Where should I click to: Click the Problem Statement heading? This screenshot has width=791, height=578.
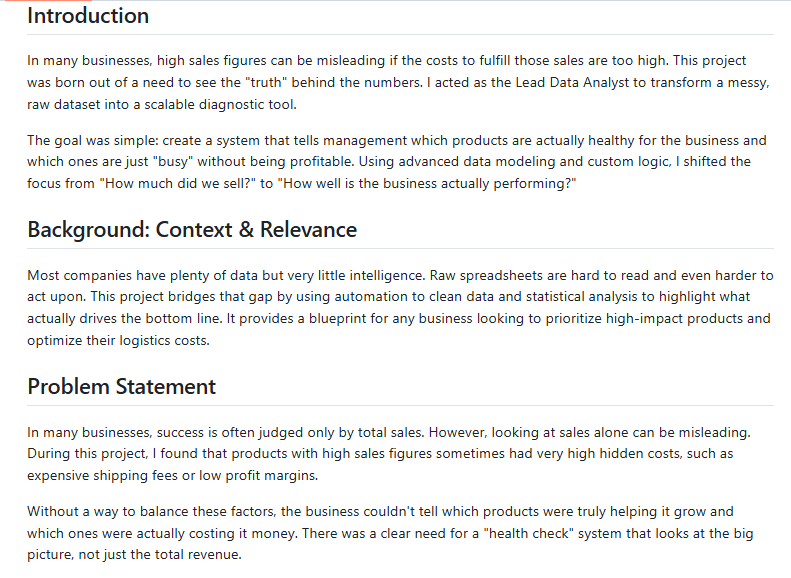pyautogui.click(x=122, y=386)
